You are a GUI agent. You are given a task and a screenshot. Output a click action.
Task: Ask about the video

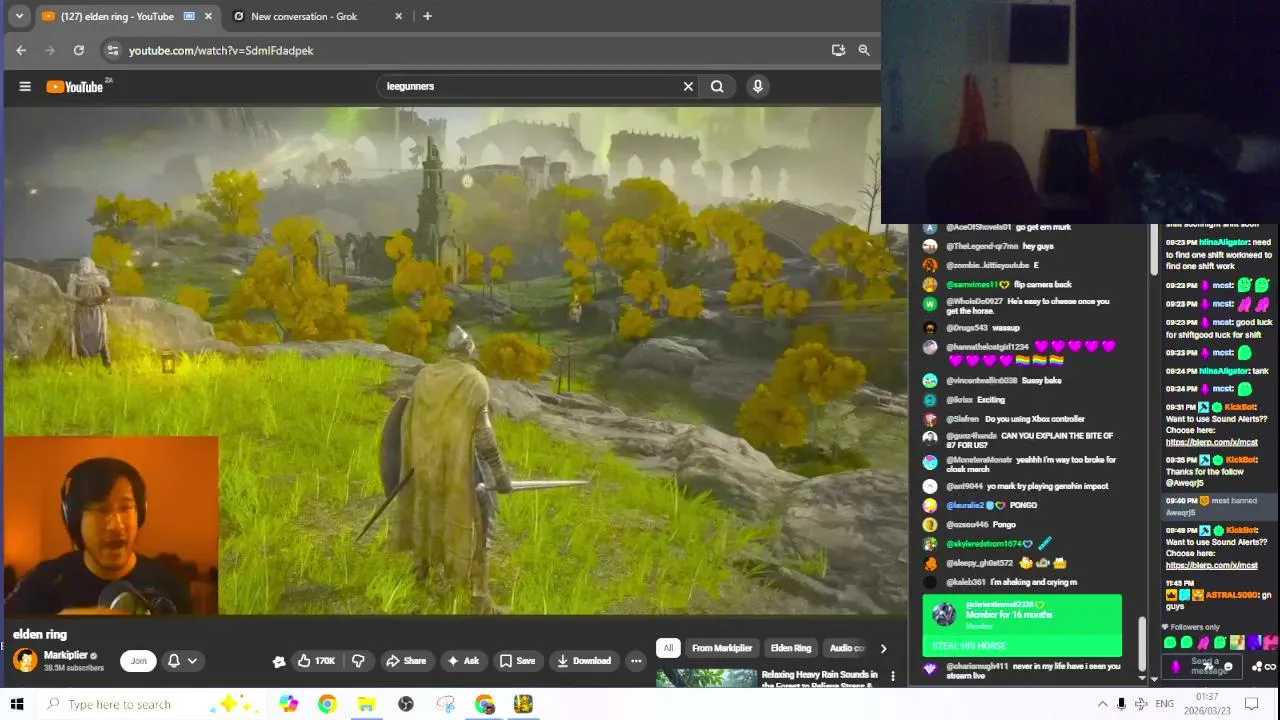pyautogui.click(x=463, y=660)
